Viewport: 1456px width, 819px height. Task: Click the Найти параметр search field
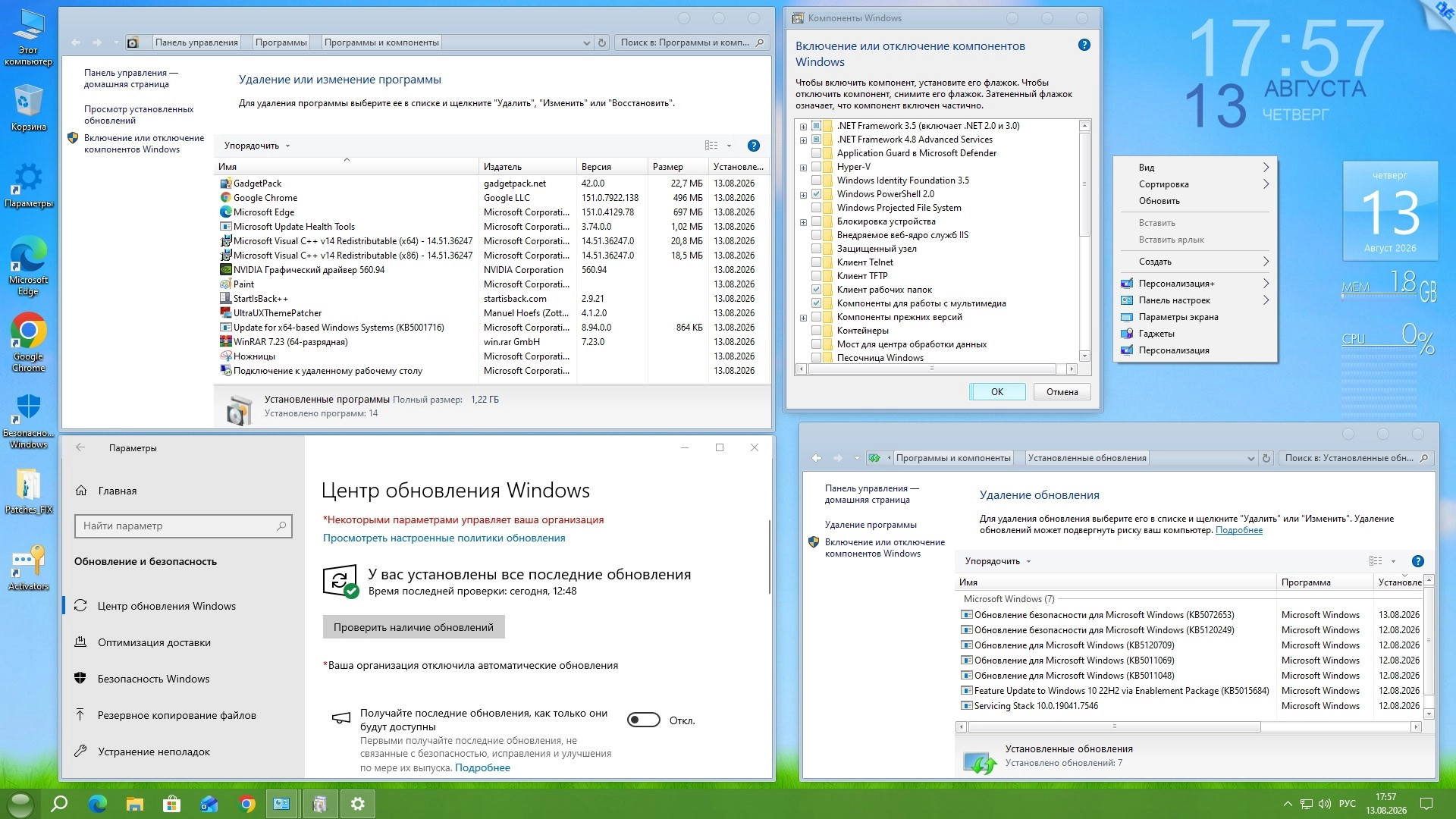pyautogui.click(x=183, y=526)
